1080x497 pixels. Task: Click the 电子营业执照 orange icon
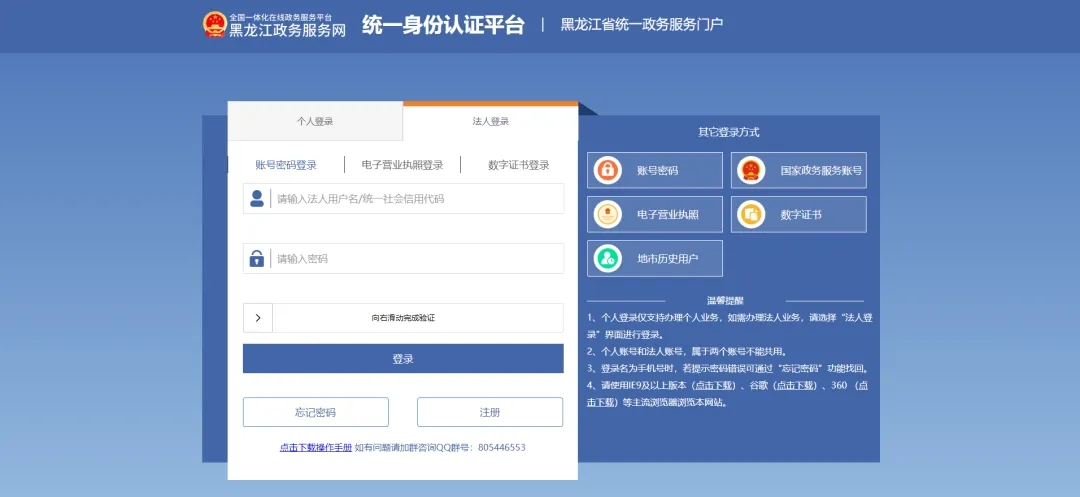pyautogui.click(x=607, y=214)
